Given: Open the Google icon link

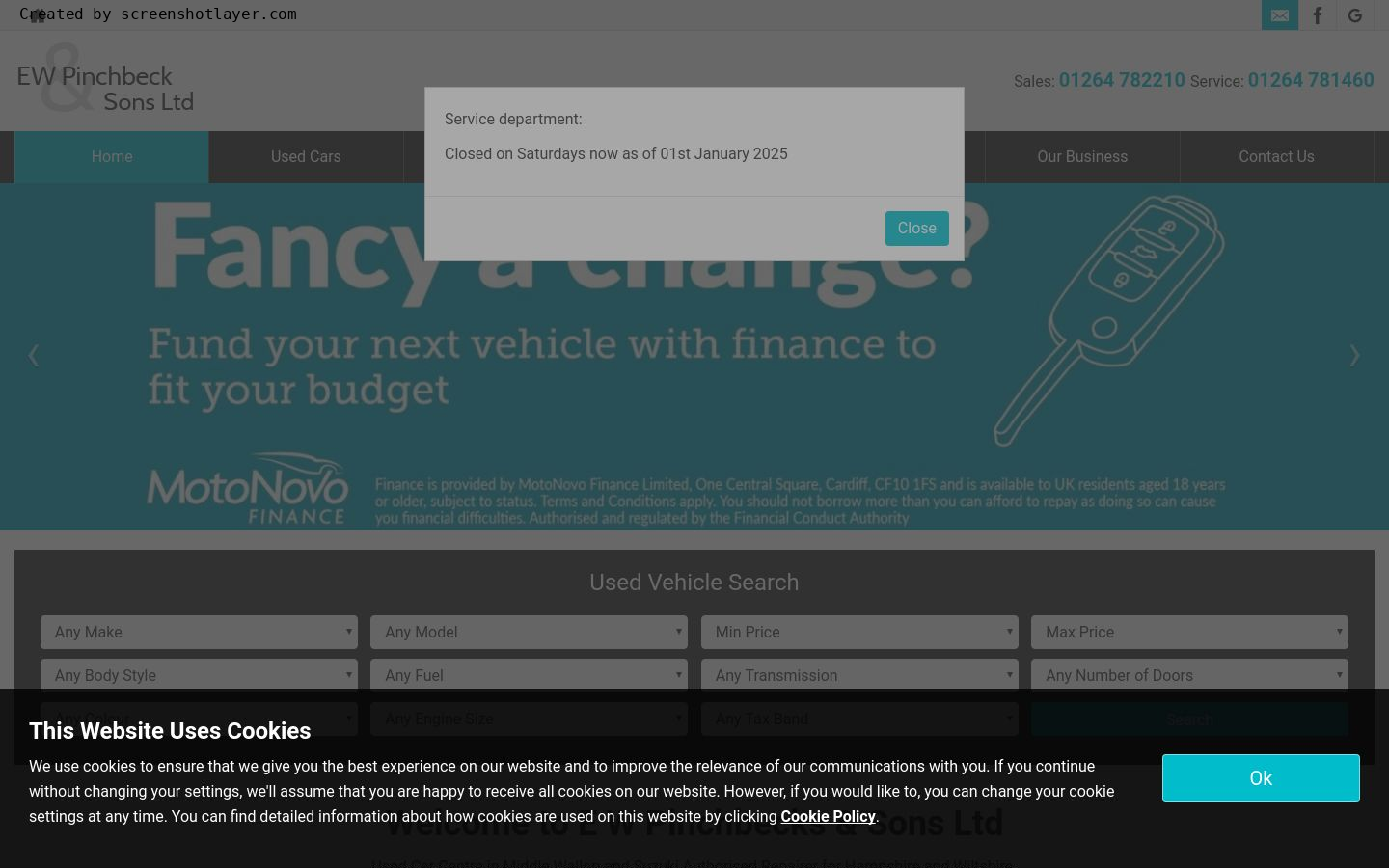Looking at the screenshot, I should (x=1355, y=15).
